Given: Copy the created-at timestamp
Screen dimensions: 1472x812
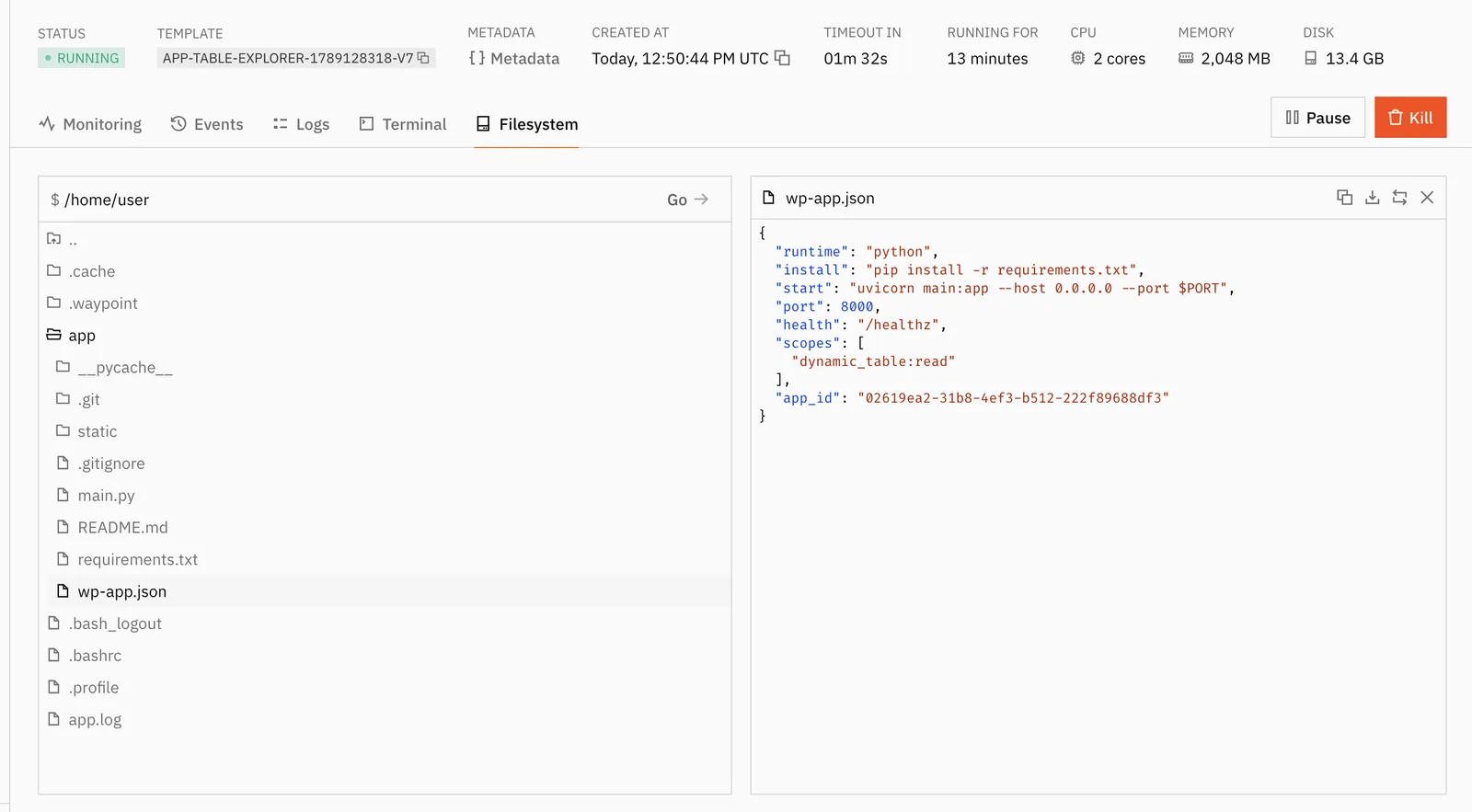Looking at the screenshot, I should point(782,58).
